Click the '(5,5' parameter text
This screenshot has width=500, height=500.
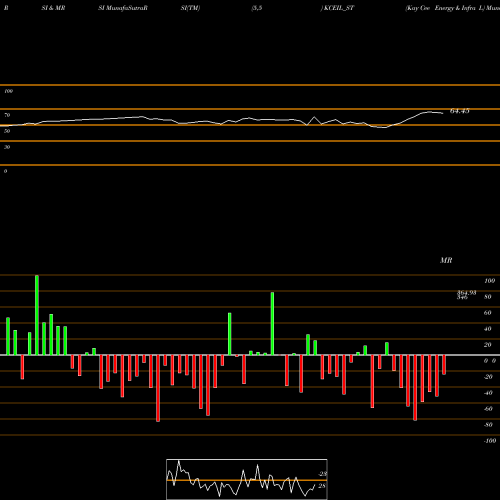(257, 8)
